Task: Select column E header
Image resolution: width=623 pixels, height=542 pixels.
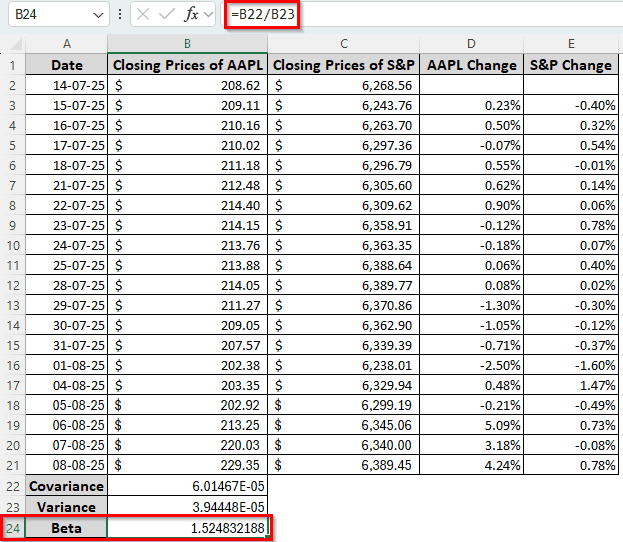Action: [571, 43]
